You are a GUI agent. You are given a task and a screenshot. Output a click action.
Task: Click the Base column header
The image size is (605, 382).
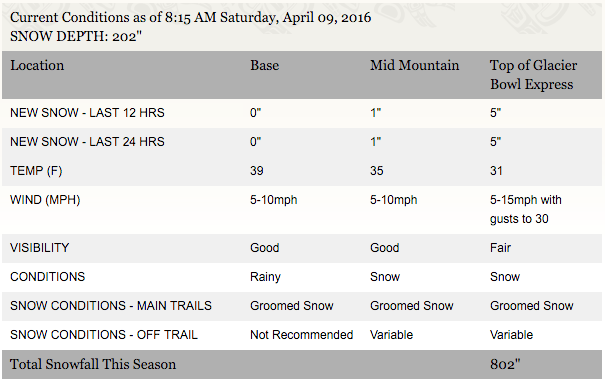[264, 65]
